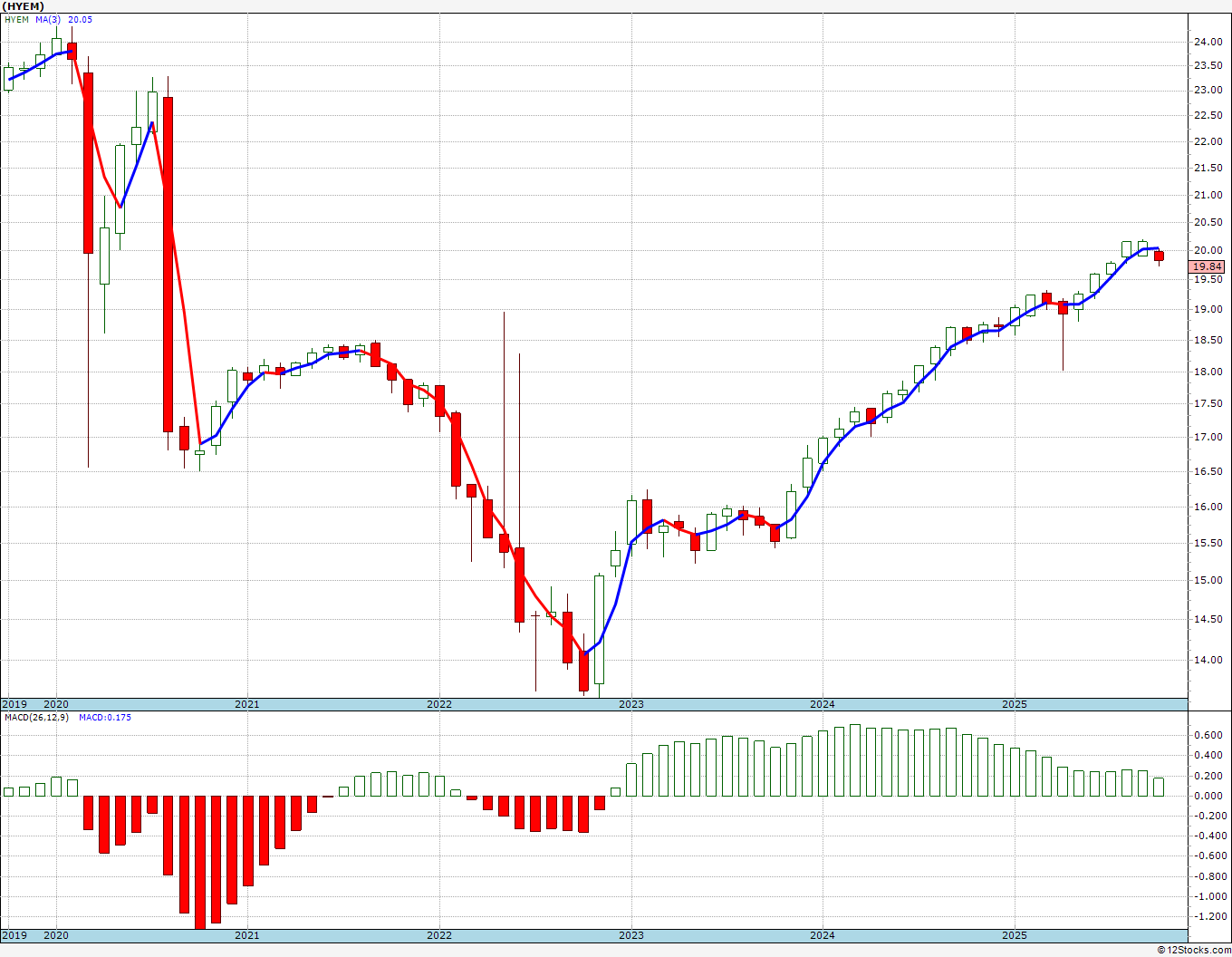Click the 23.00 price axis label

[1208, 90]
